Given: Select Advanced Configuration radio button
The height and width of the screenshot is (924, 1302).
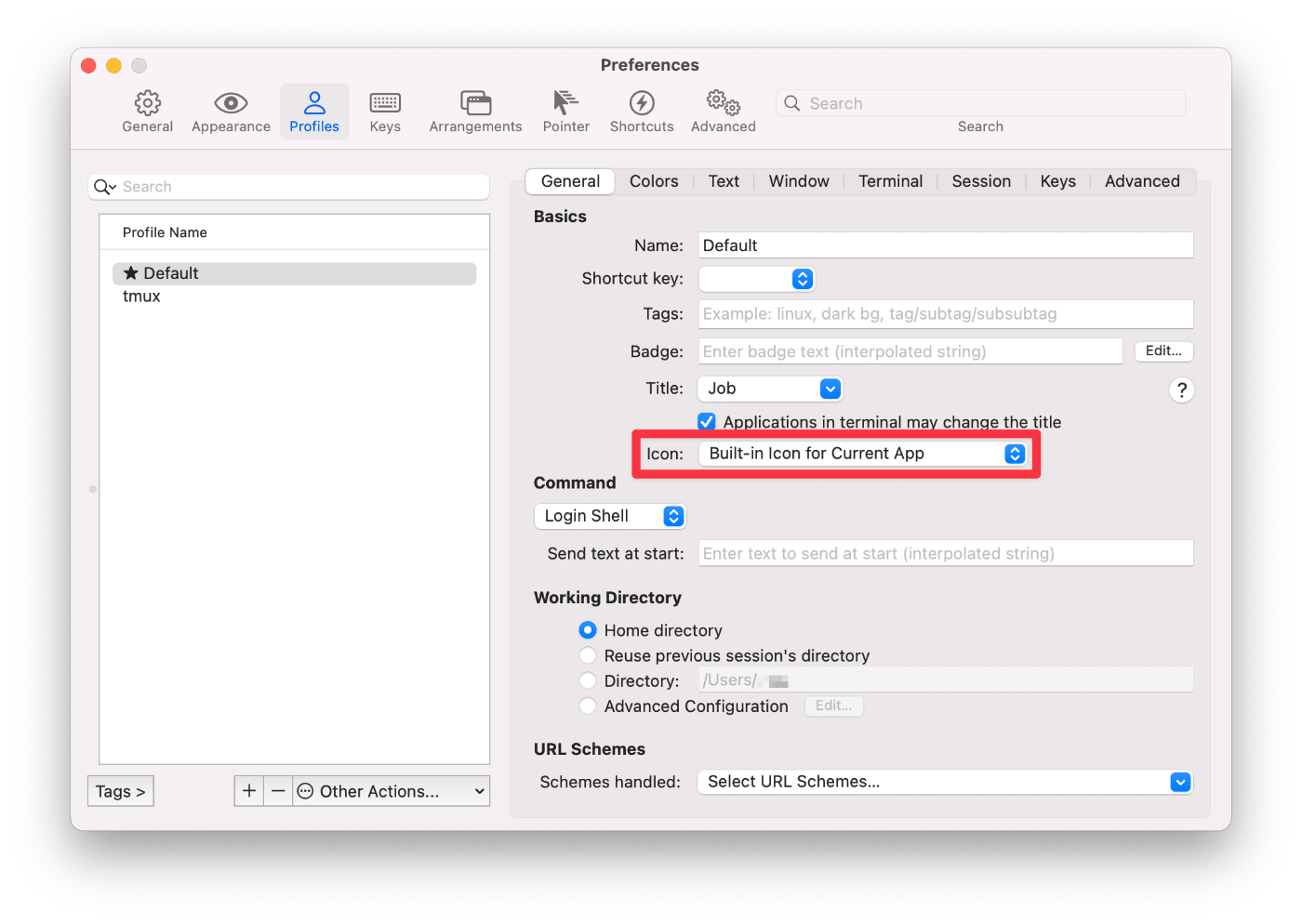Looking at the screenshot, I should click(x=588, y=706).
